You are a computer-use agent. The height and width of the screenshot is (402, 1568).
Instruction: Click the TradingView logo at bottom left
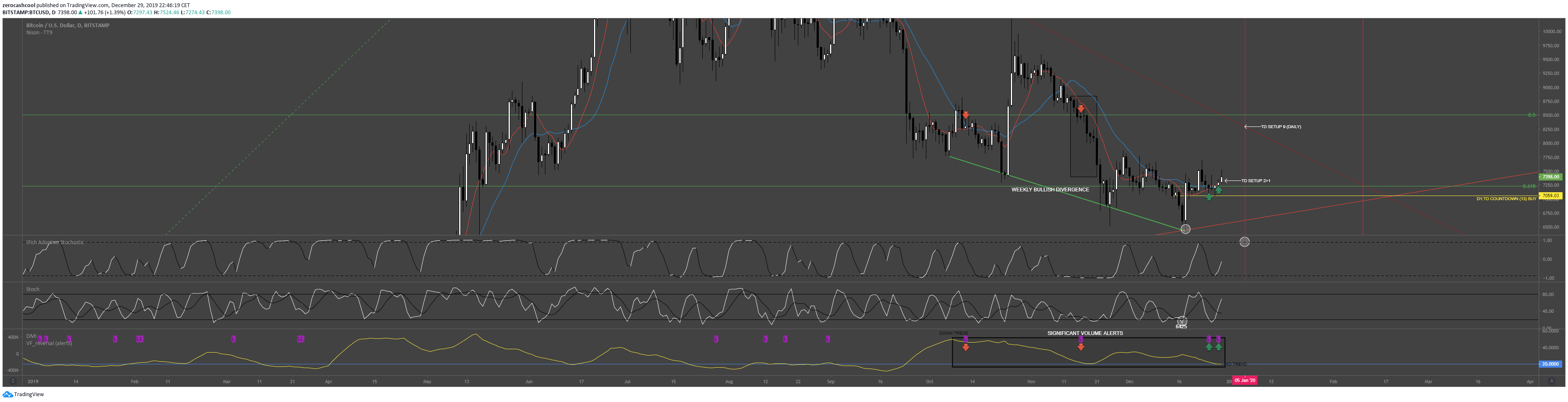23,395
